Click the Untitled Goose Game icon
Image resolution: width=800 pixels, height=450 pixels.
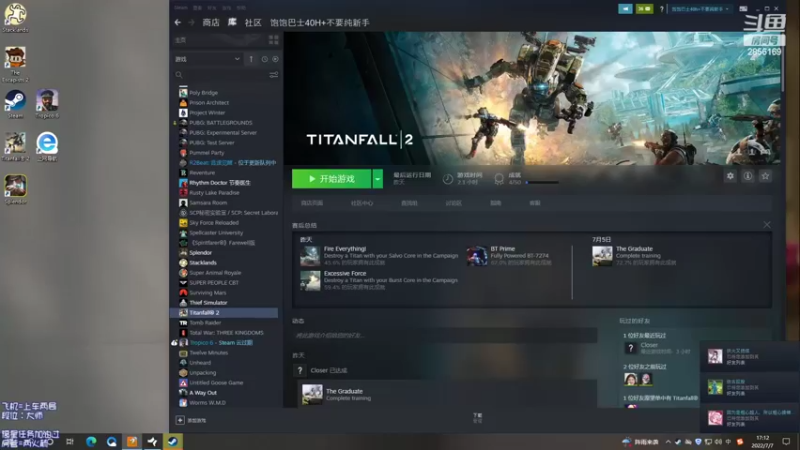tap(183, 383)
